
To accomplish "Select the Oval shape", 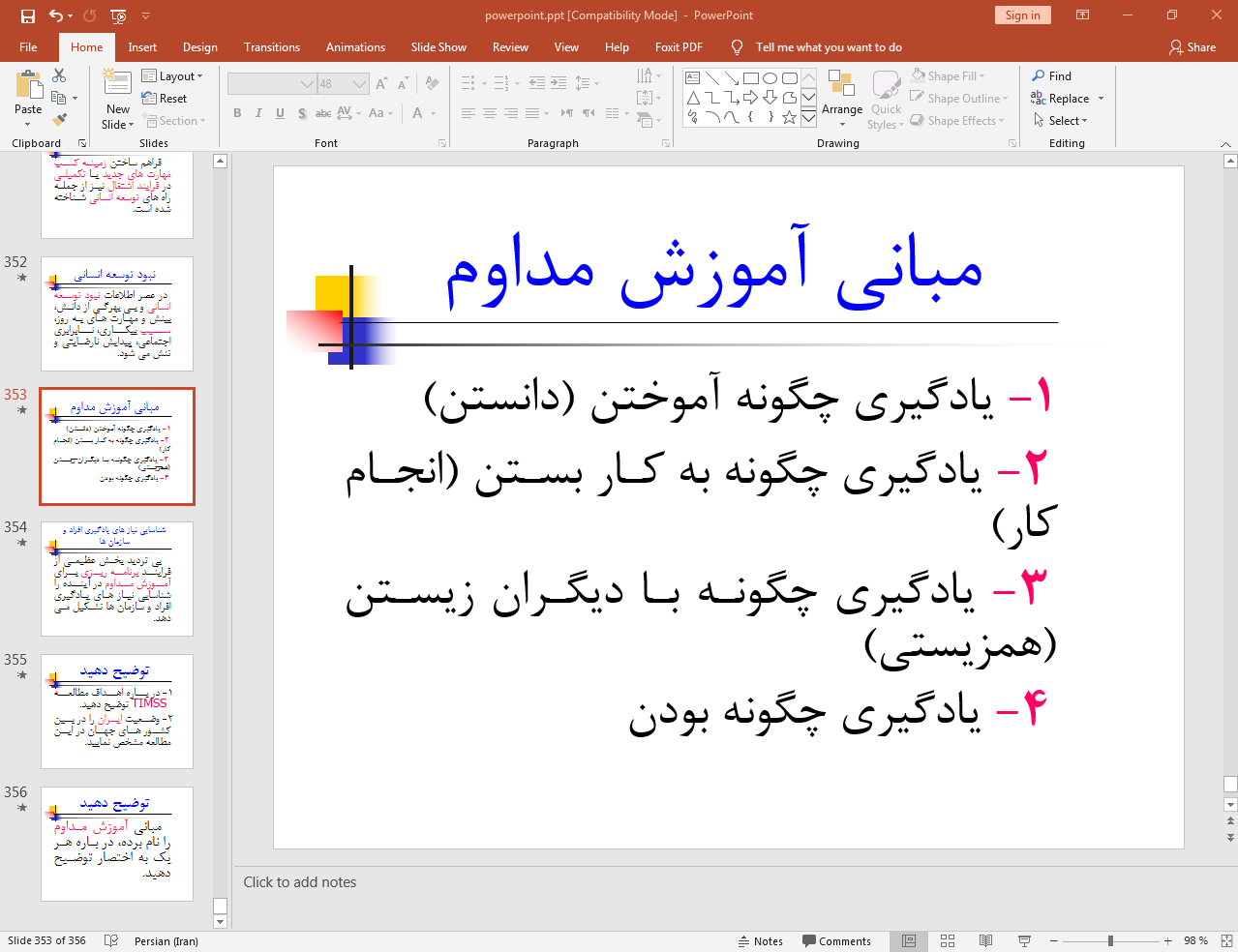I will click(x=770, y=78).
